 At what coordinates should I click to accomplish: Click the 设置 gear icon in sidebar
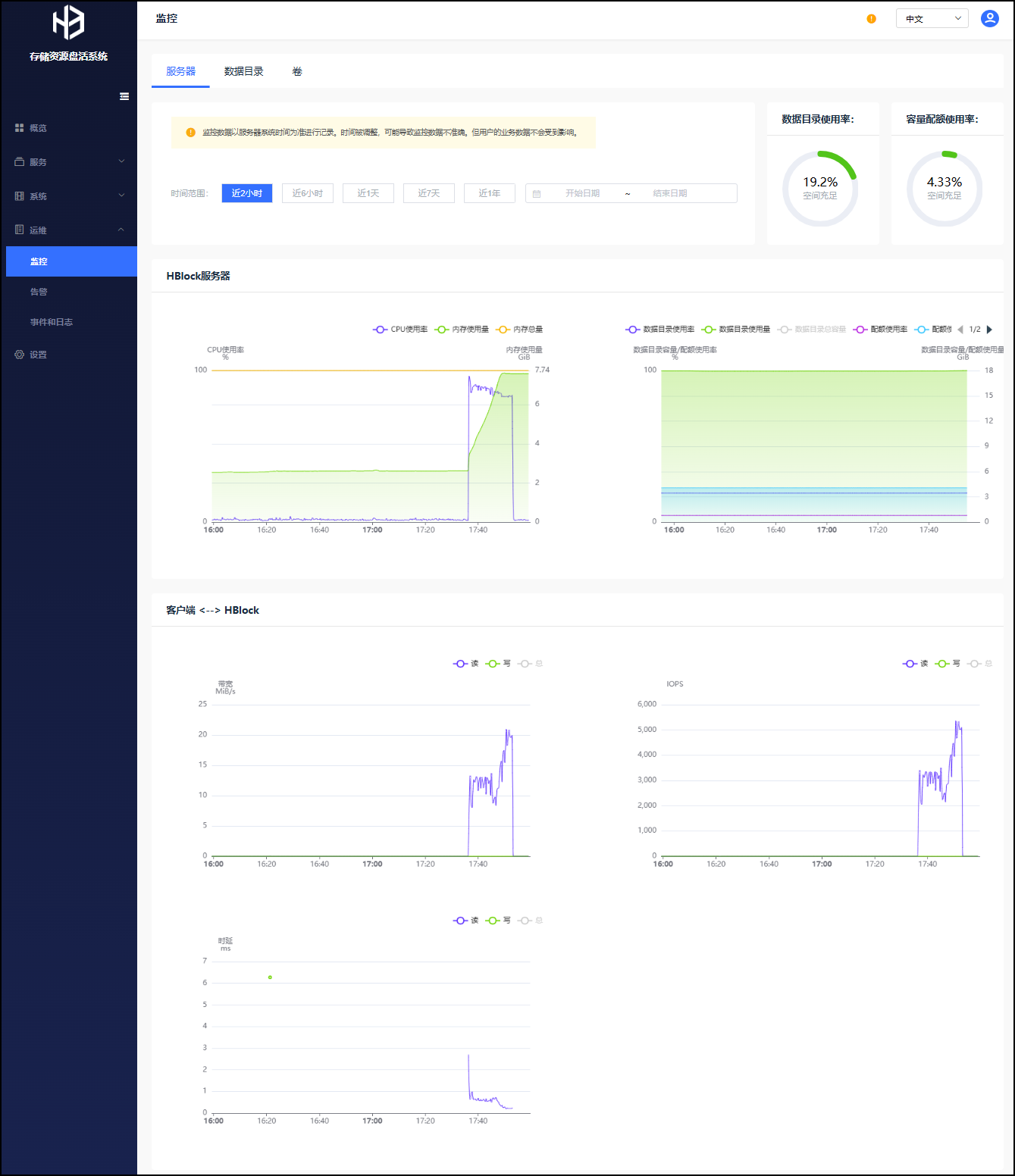(x=19, y=355)
